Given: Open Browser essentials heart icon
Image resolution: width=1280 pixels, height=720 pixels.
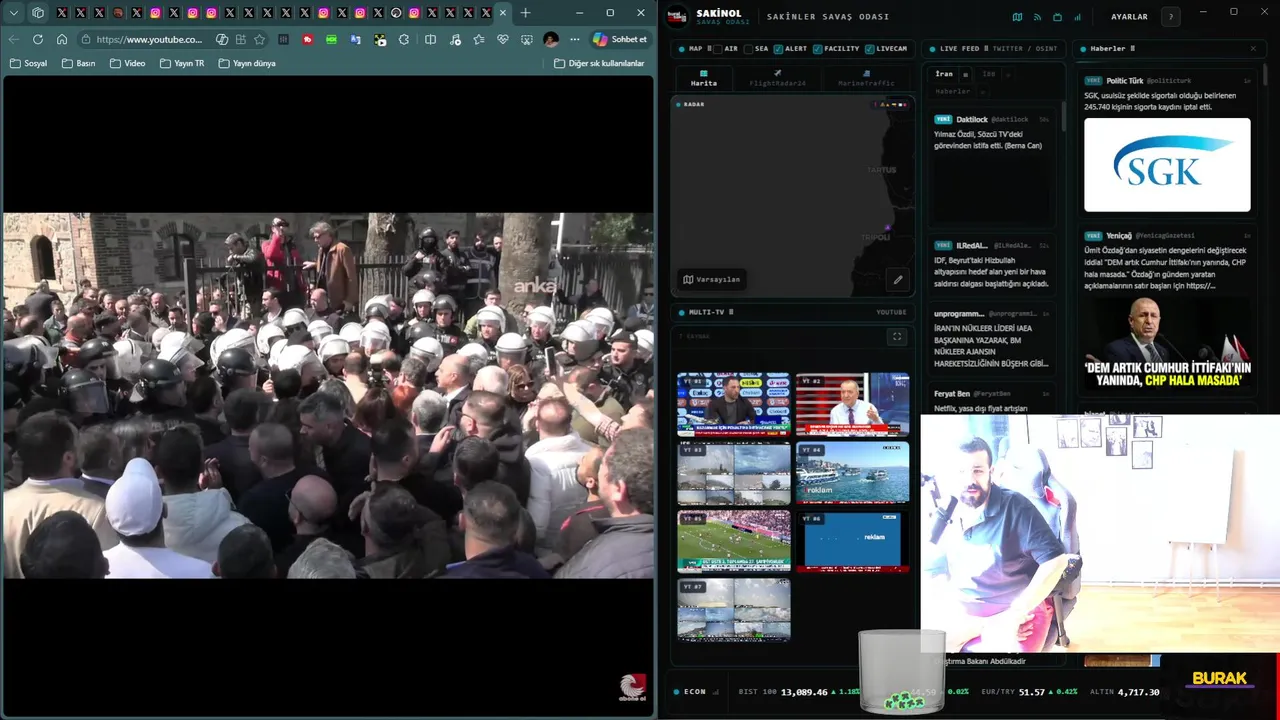Looking at the screenshot, I should coord(502,39).
